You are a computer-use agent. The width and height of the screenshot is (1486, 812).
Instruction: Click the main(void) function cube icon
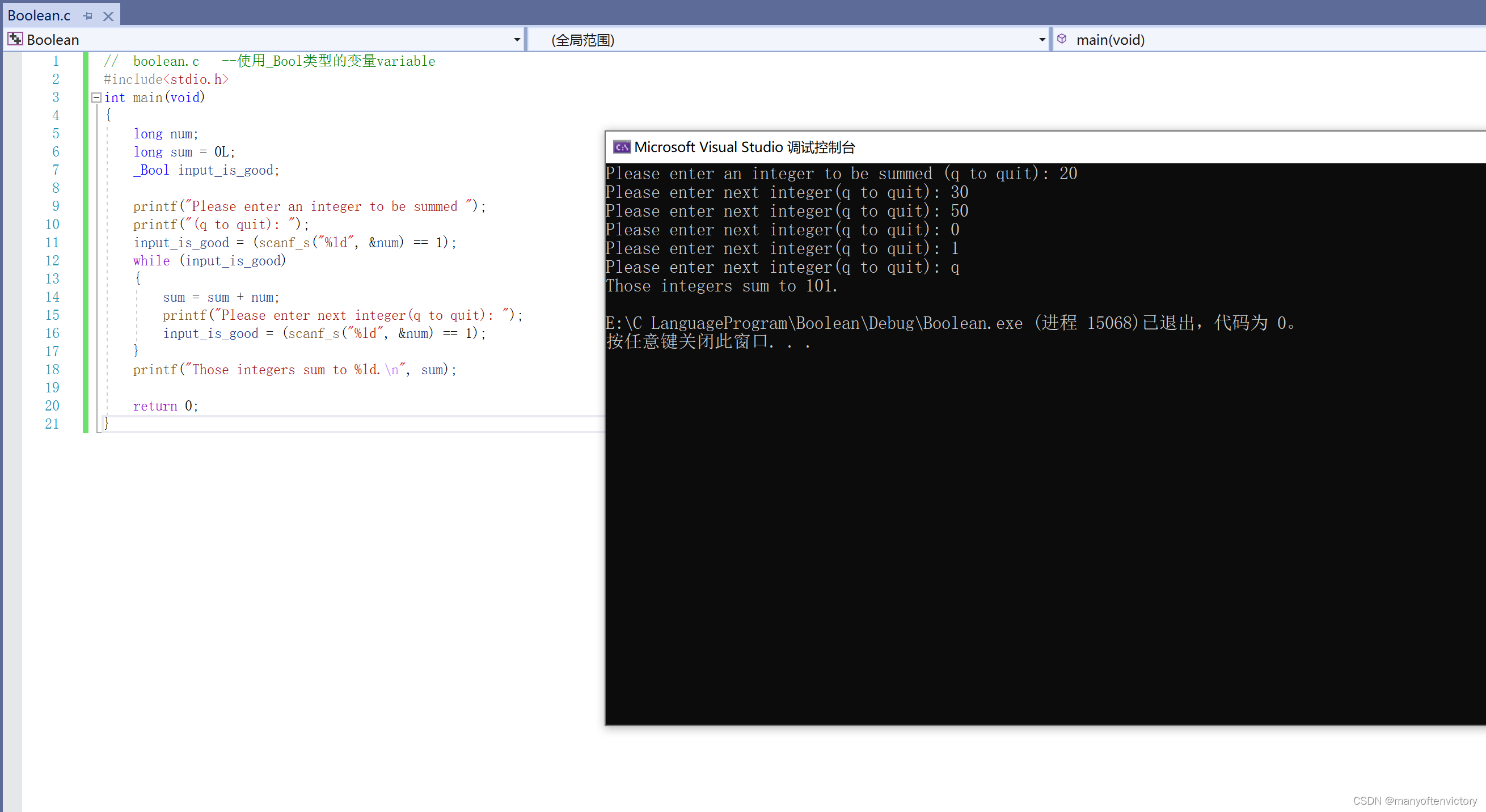point(1061,39)
